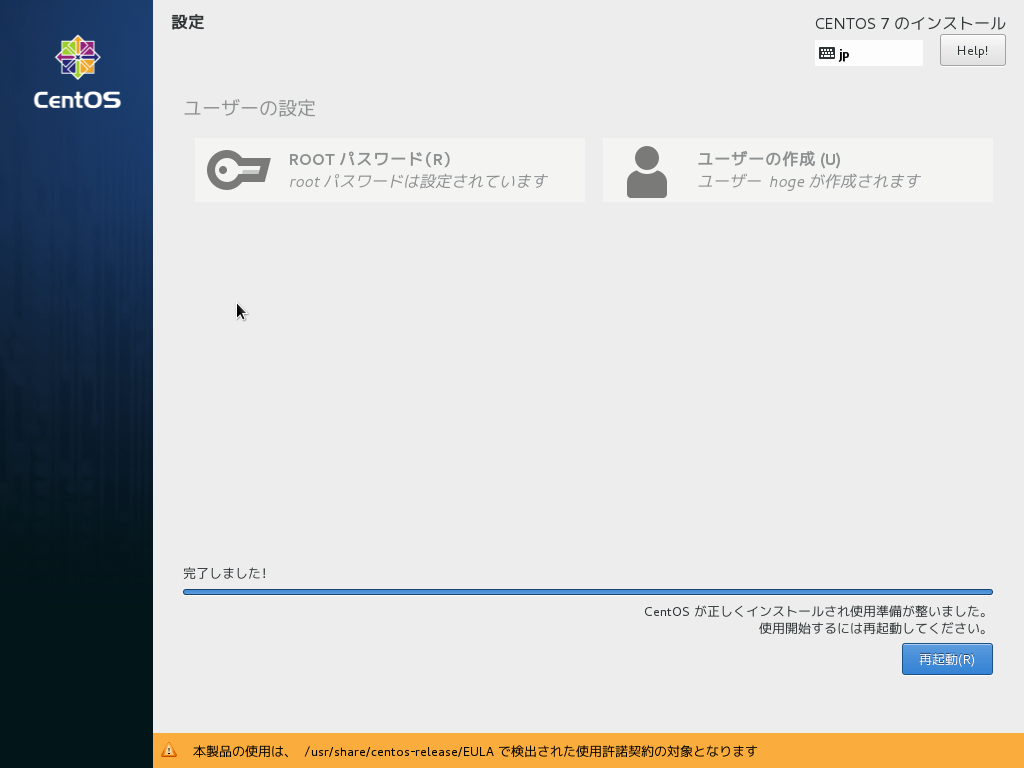Click the 再起動(R) button to reboot
The width and height of the screenshot is (1024, 768).
(x=946, y=659)
